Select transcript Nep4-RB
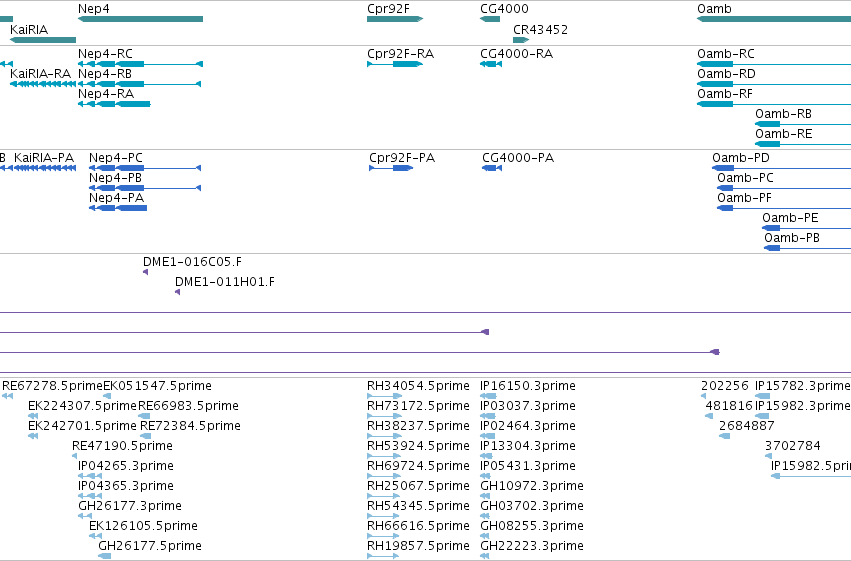 [139, 84]
